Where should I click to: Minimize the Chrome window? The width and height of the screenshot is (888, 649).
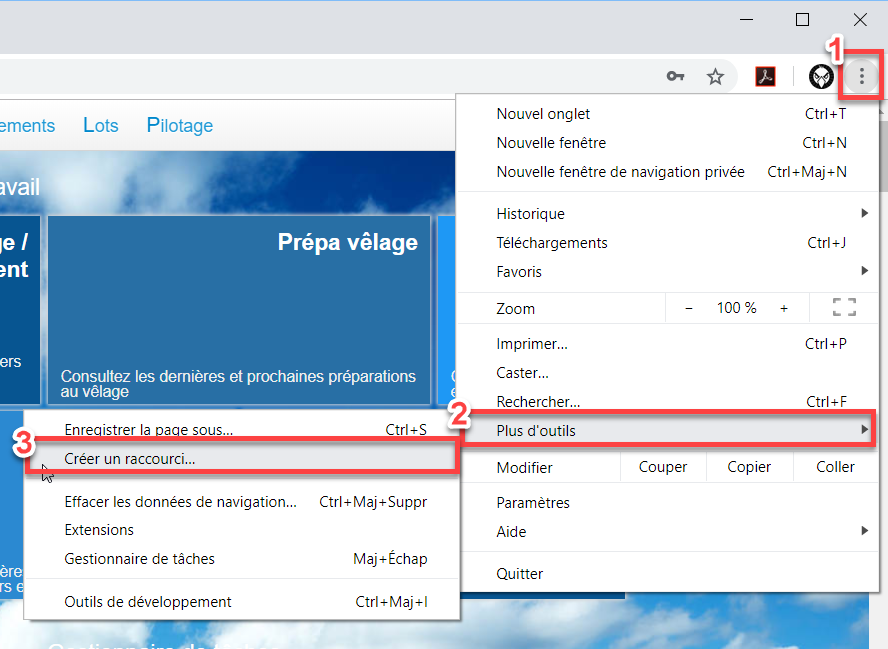[x=746, y=20]
